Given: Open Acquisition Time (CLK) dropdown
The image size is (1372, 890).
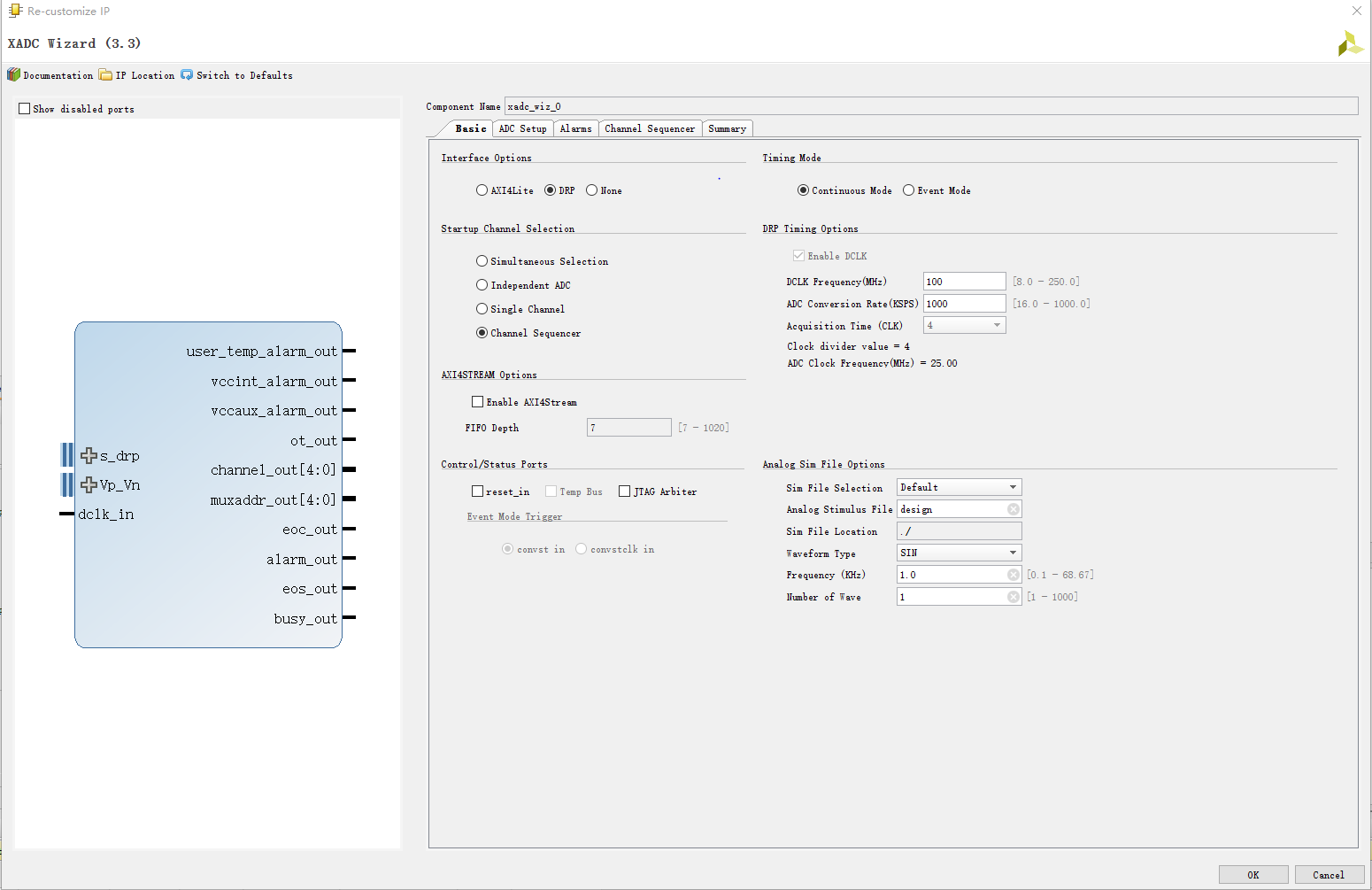Looking at the screenshot, I should 965,325.
